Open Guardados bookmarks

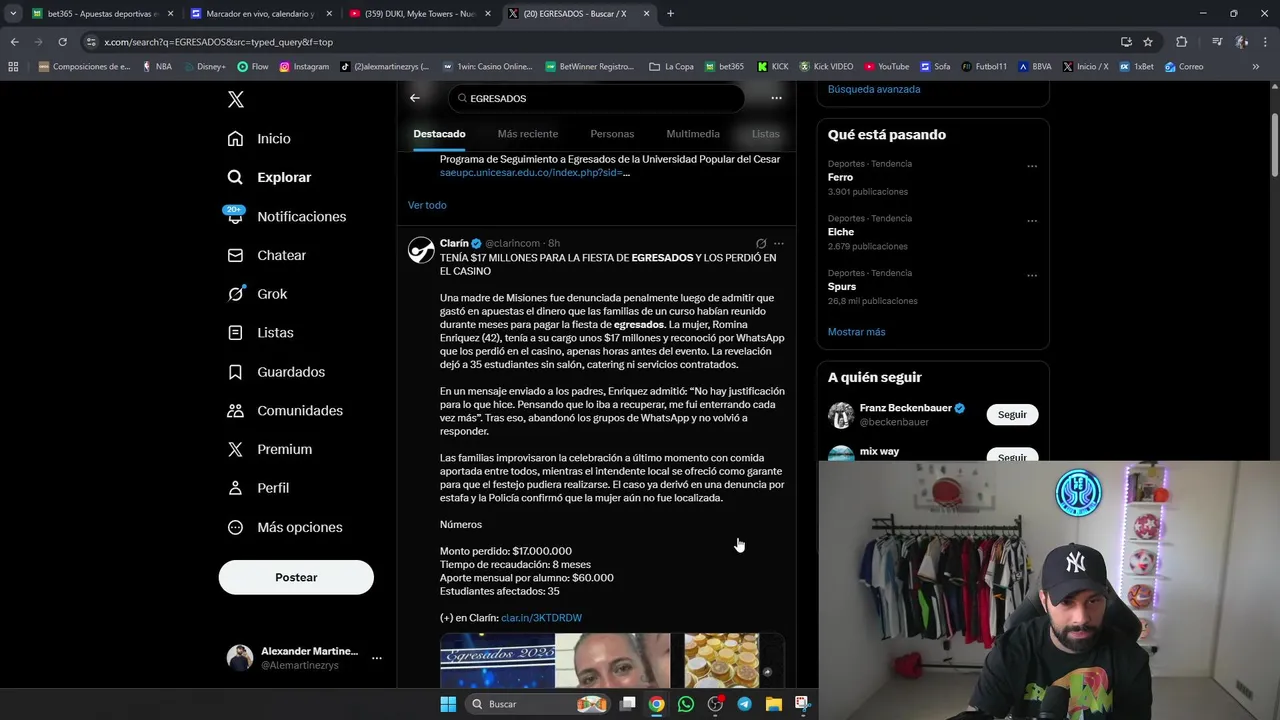(x=276, y=372)
